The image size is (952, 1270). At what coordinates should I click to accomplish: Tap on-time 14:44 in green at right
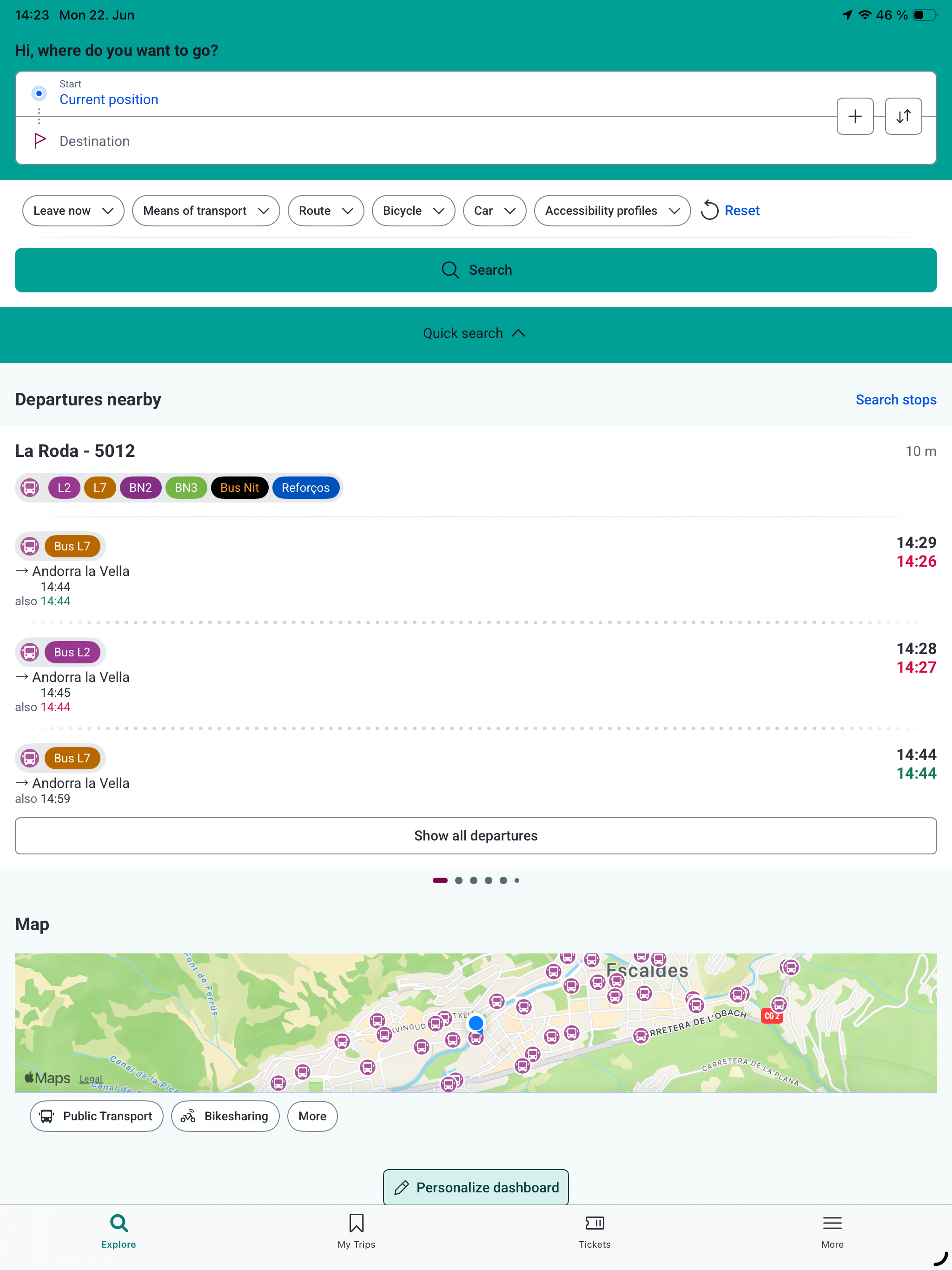[916, 774]
